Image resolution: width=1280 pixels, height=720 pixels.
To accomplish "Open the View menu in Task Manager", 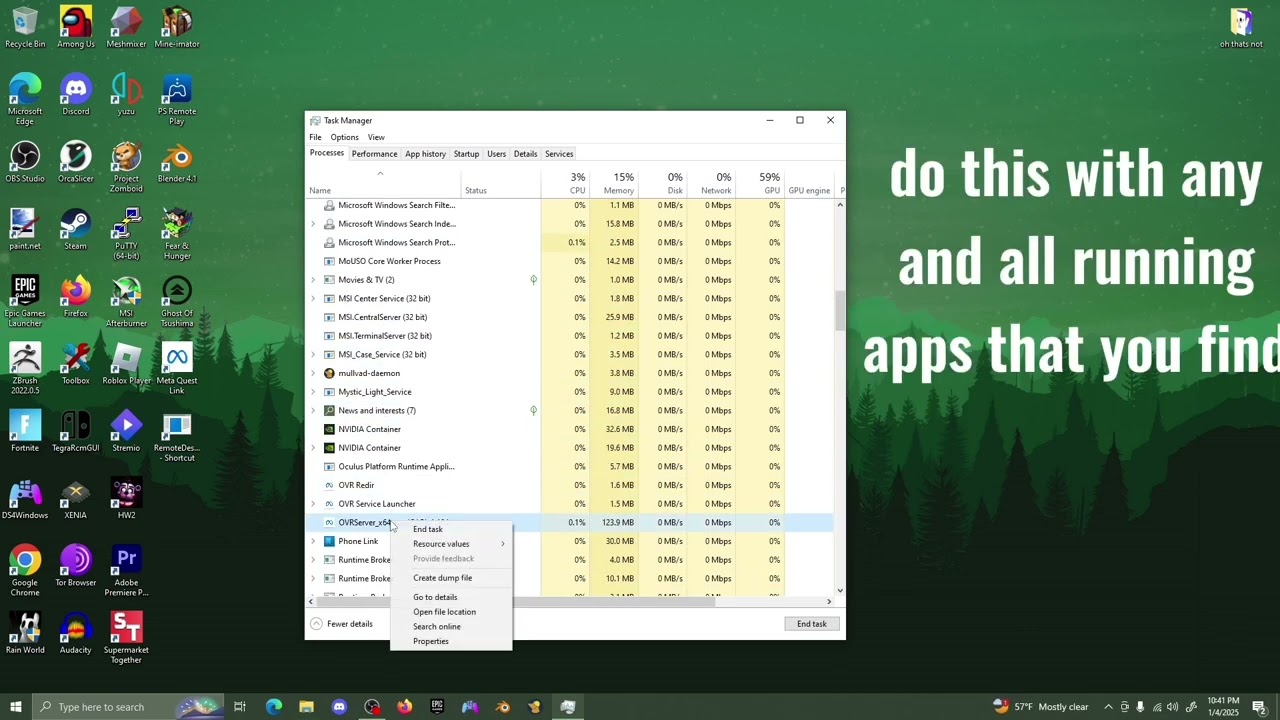I will click(376, 137).
